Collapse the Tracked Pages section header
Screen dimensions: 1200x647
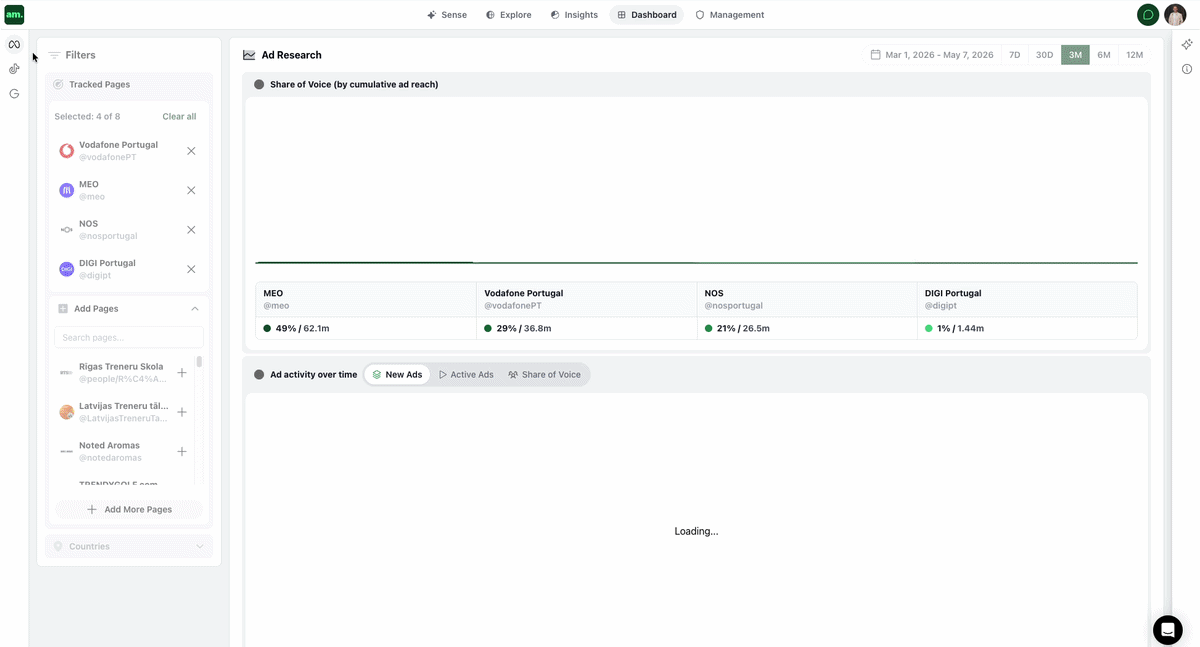129,85
